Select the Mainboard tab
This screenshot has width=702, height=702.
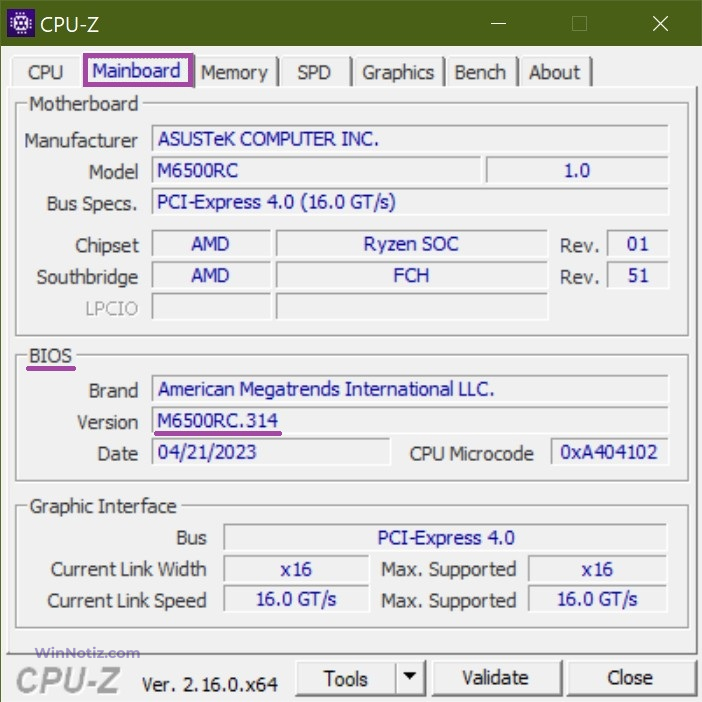click(x=136, y=71)
